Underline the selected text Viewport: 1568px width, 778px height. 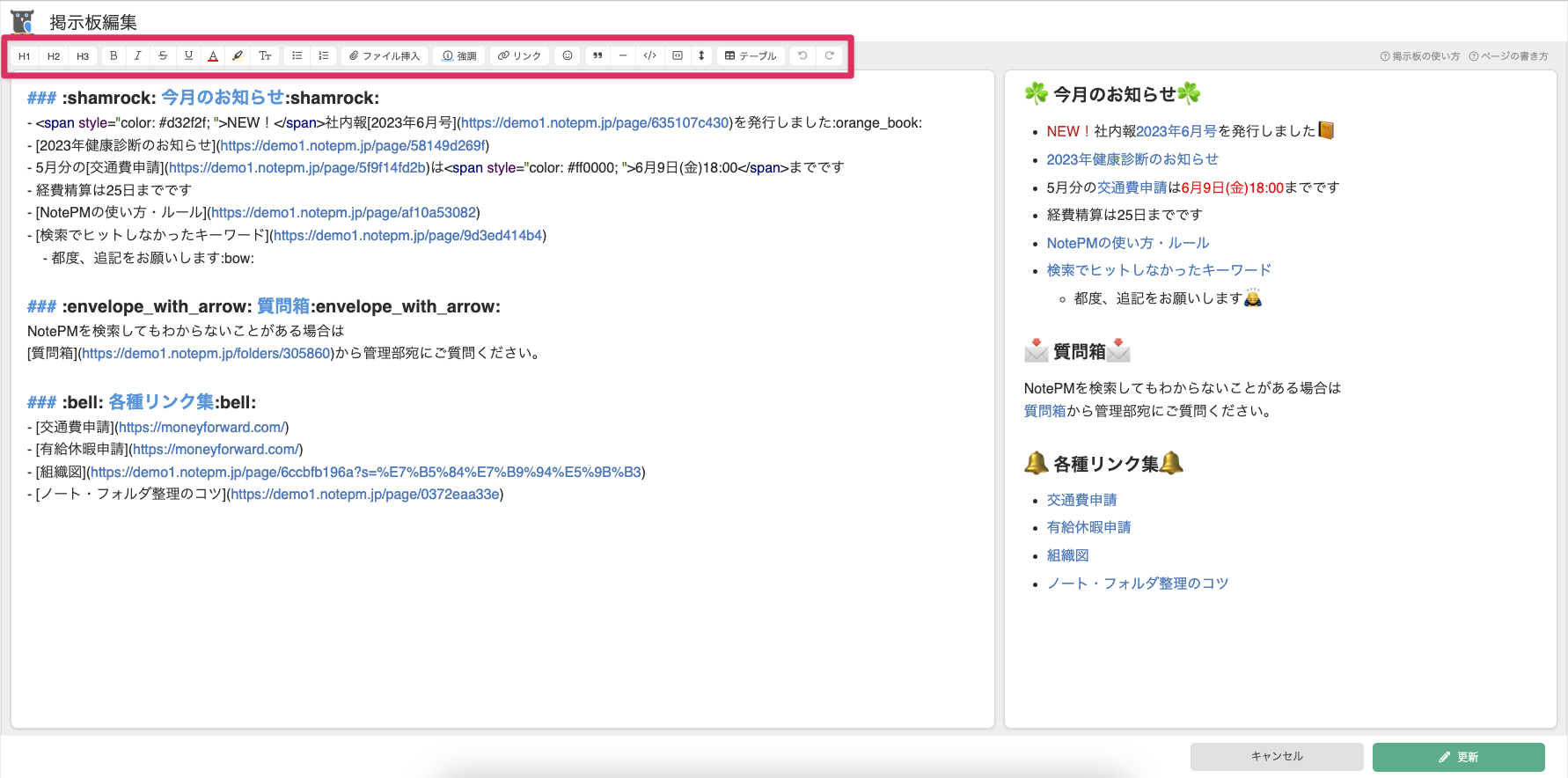point(188,56)
